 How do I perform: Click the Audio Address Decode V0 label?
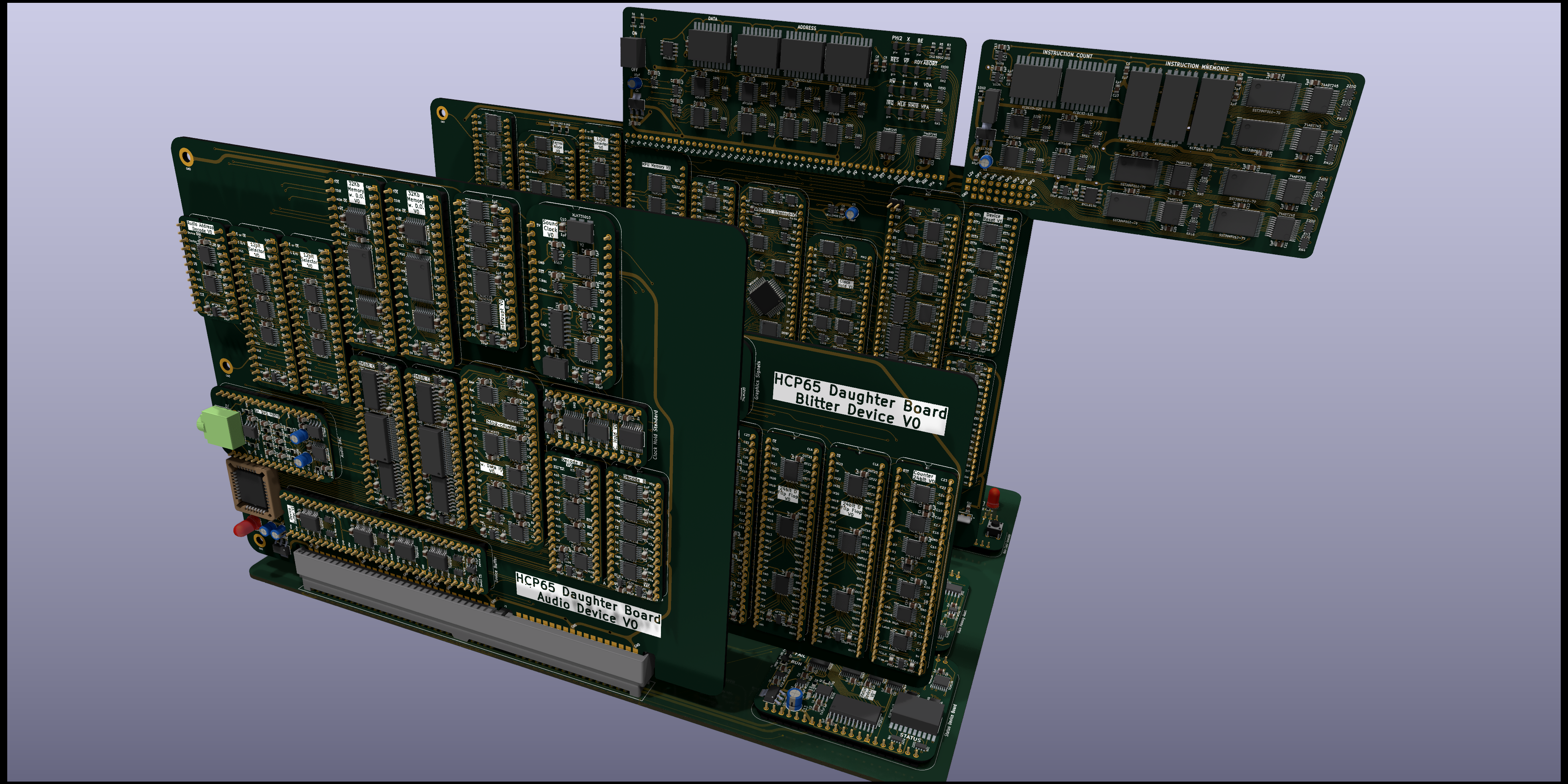(201, 228)
